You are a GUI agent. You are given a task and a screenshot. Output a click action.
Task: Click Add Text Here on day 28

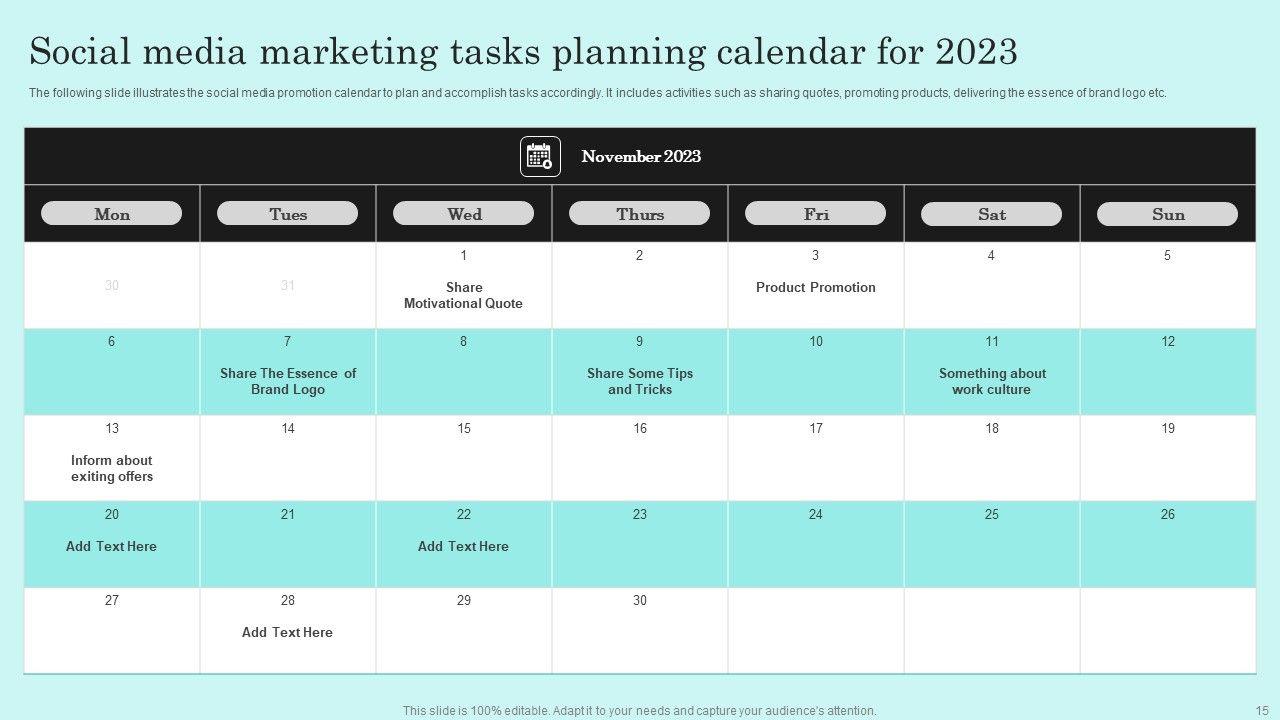click(287, 632)
